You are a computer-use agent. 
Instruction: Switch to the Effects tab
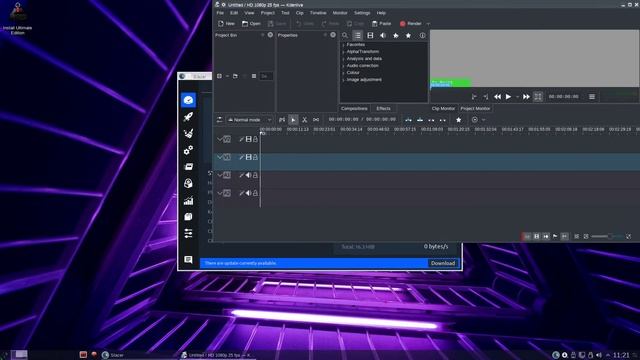click(383, 109)
